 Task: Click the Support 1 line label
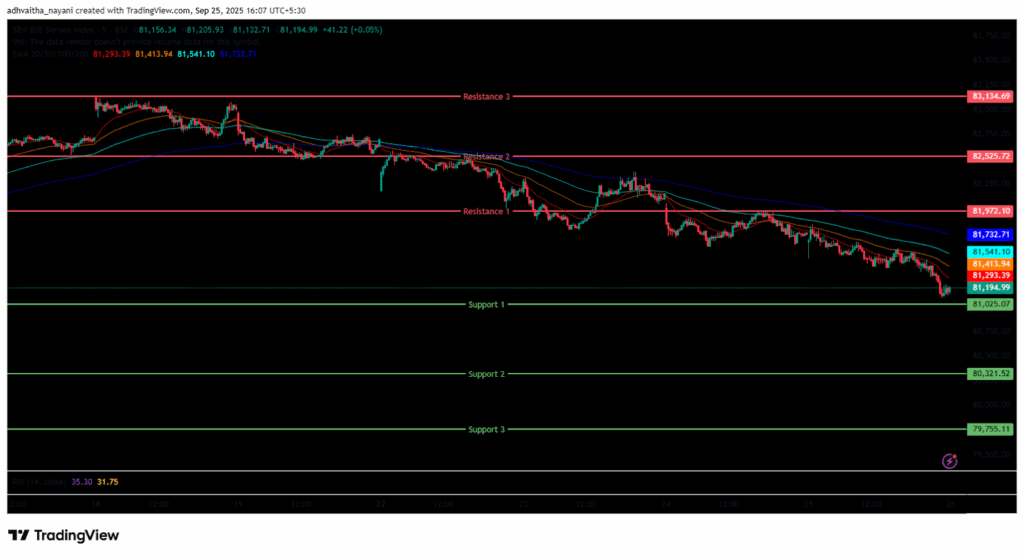tap(486, 304)
